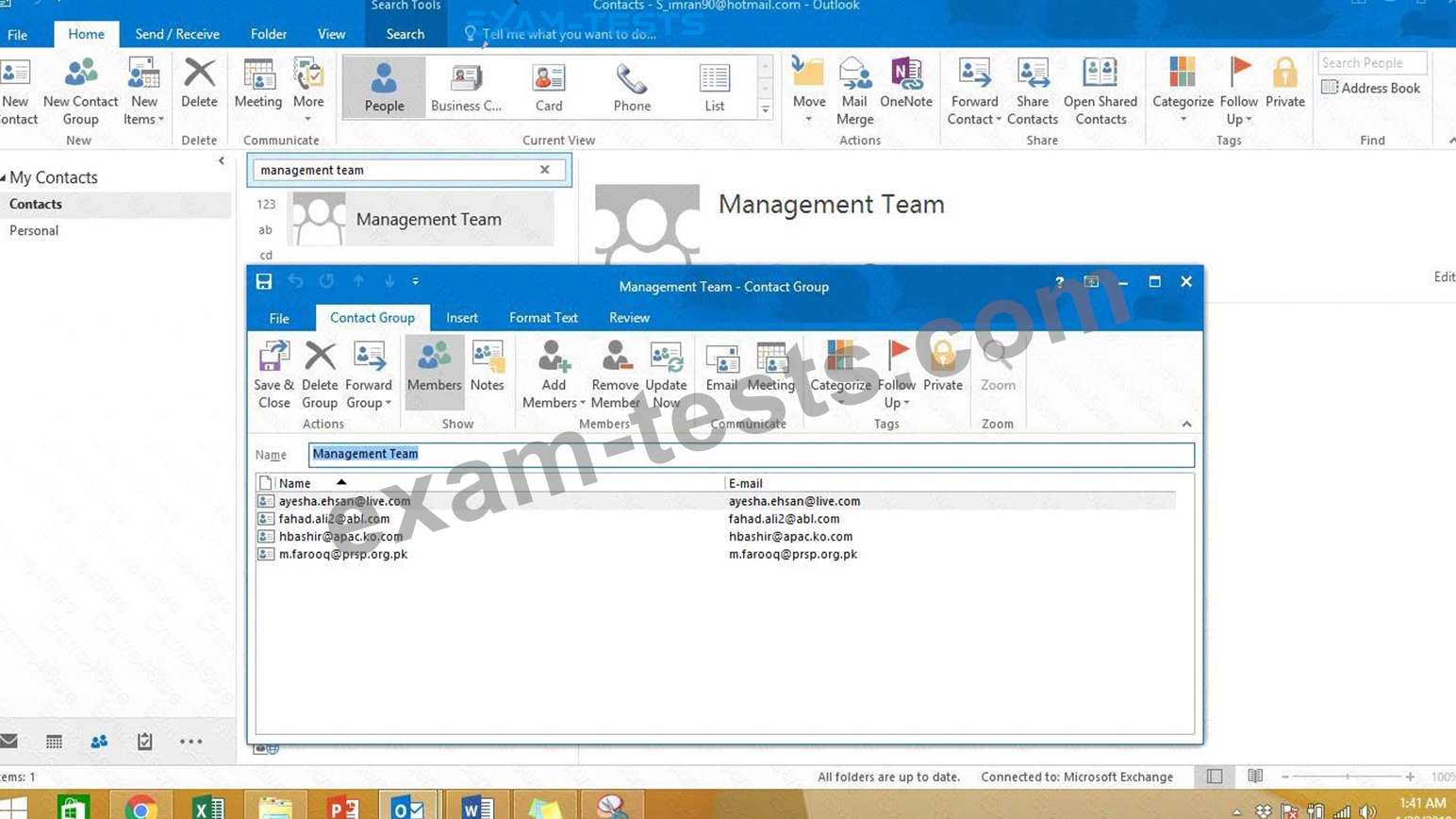
Task: Expand Current View gallery more arrow
Action: pos(766,109)
